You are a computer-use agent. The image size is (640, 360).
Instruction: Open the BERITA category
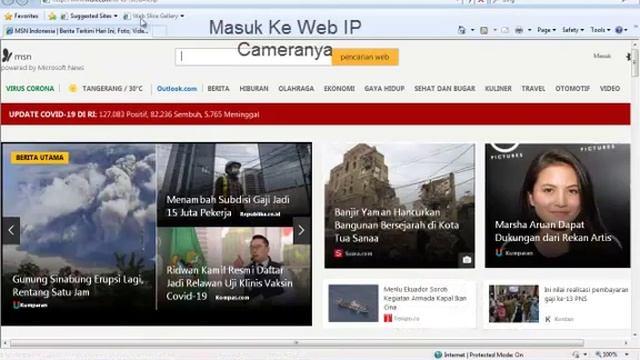point(218,89)
